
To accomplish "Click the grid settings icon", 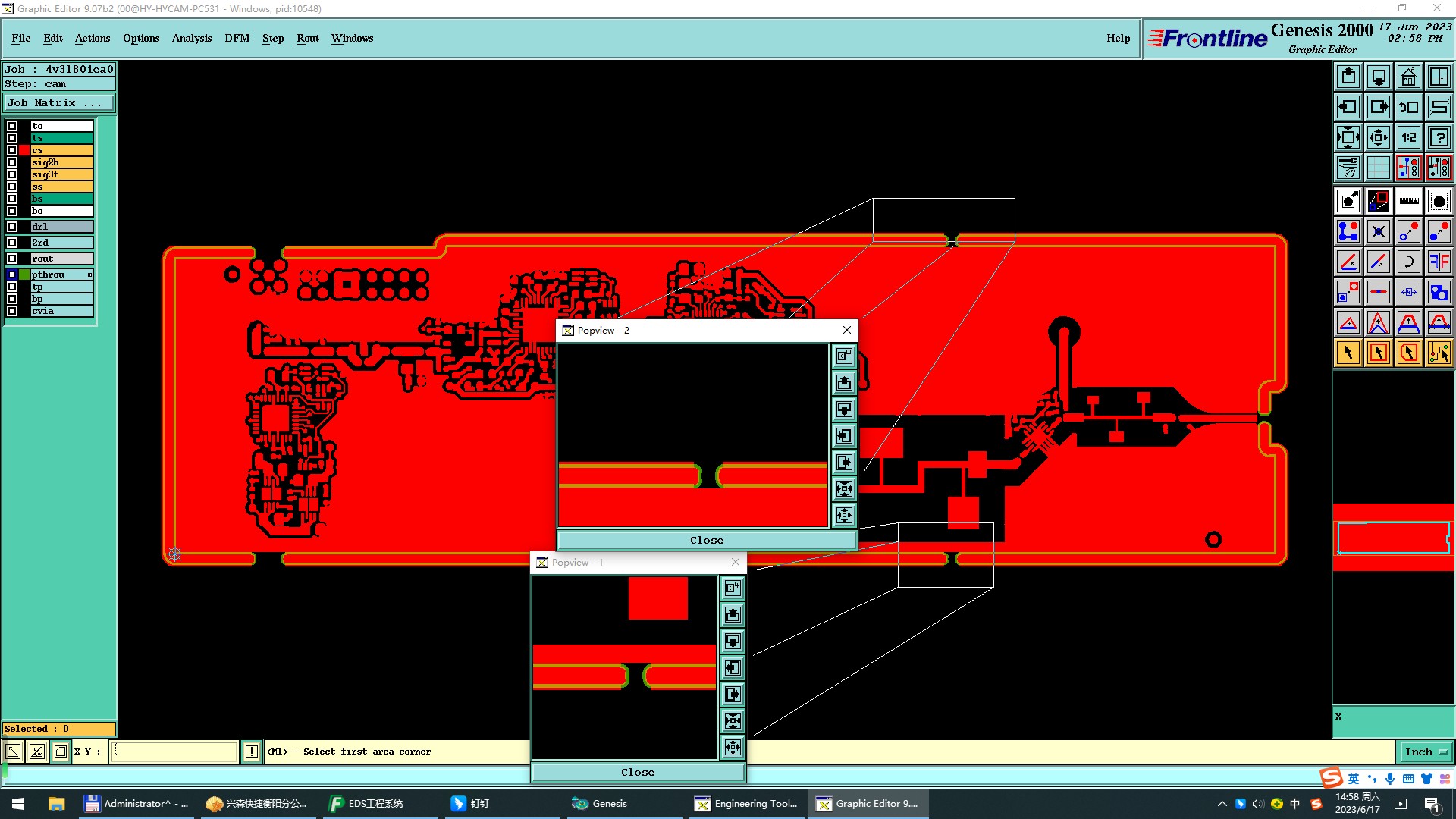I will [1378, 168].
